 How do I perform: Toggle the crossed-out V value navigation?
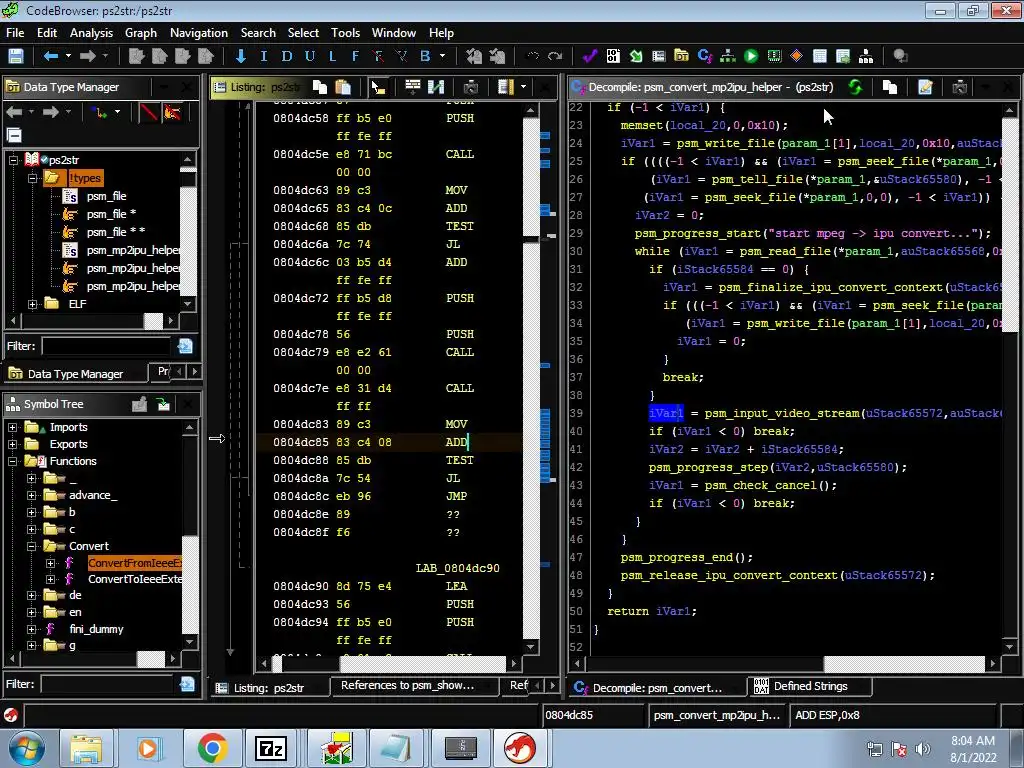[x=401, y=56]
